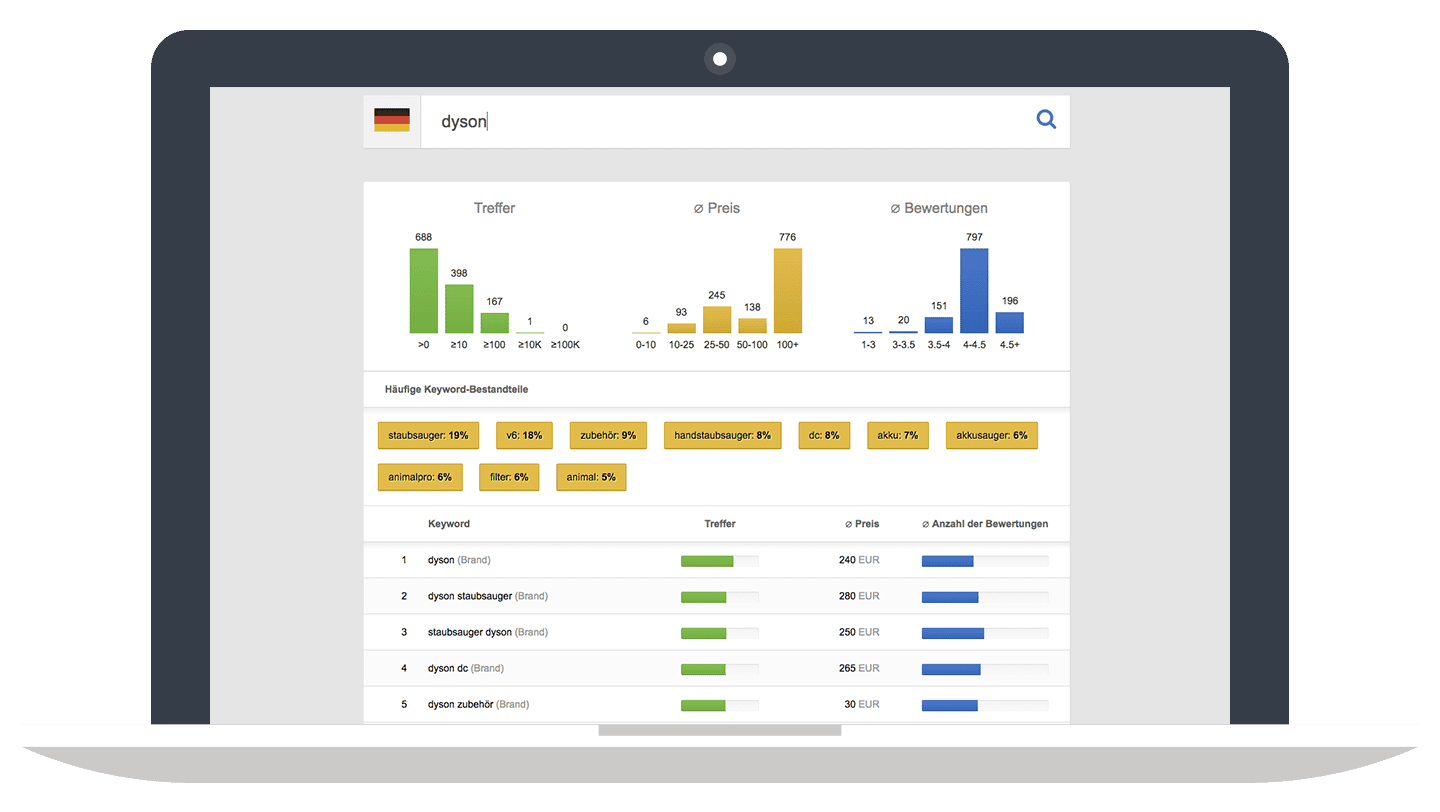Click the 30 EUR price value
The image size is (1440, 812).
[862, 704]
